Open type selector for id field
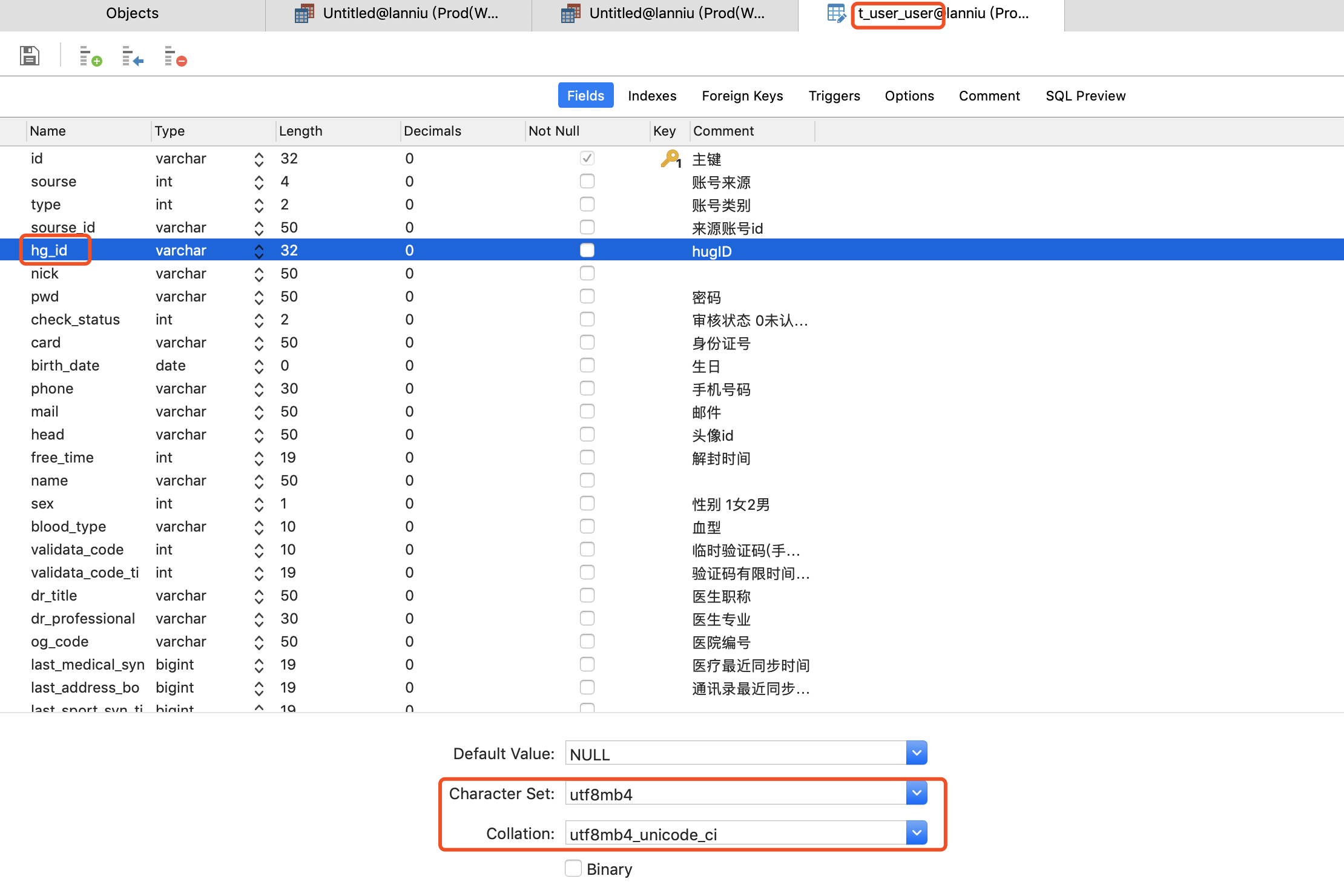The width and height of the screenshot is (1344, 896). [x=259, y=159]
